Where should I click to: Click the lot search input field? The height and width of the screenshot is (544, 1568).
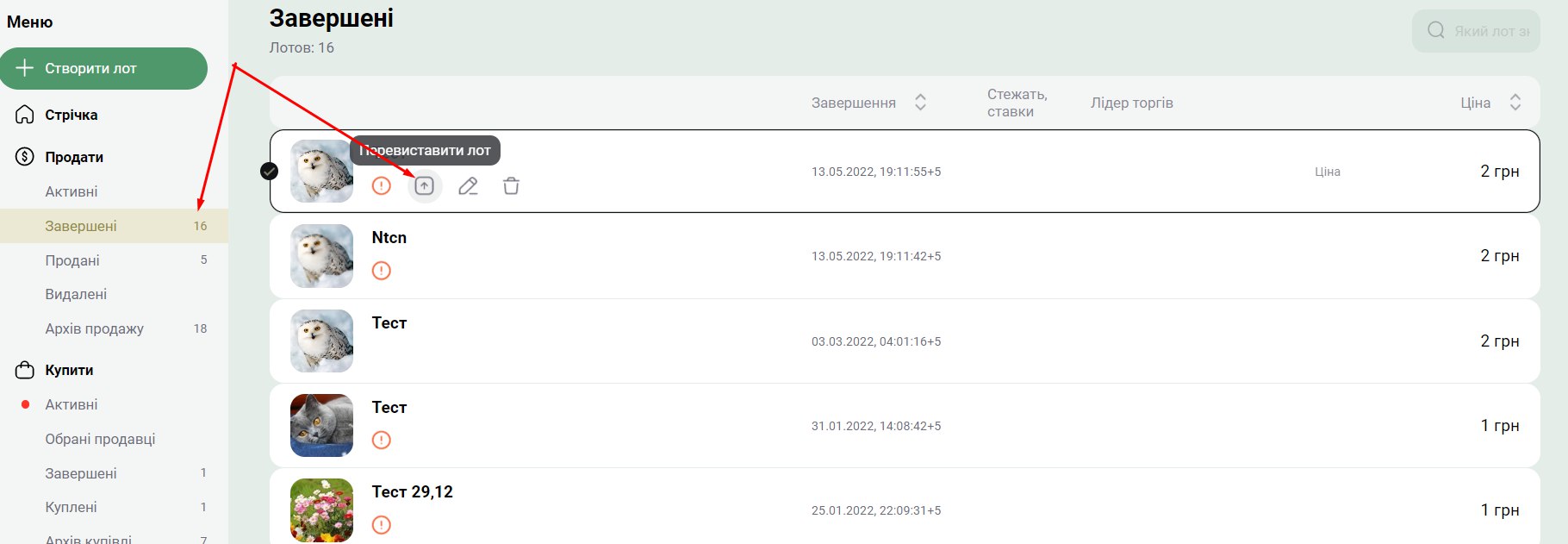(1476, 31)
